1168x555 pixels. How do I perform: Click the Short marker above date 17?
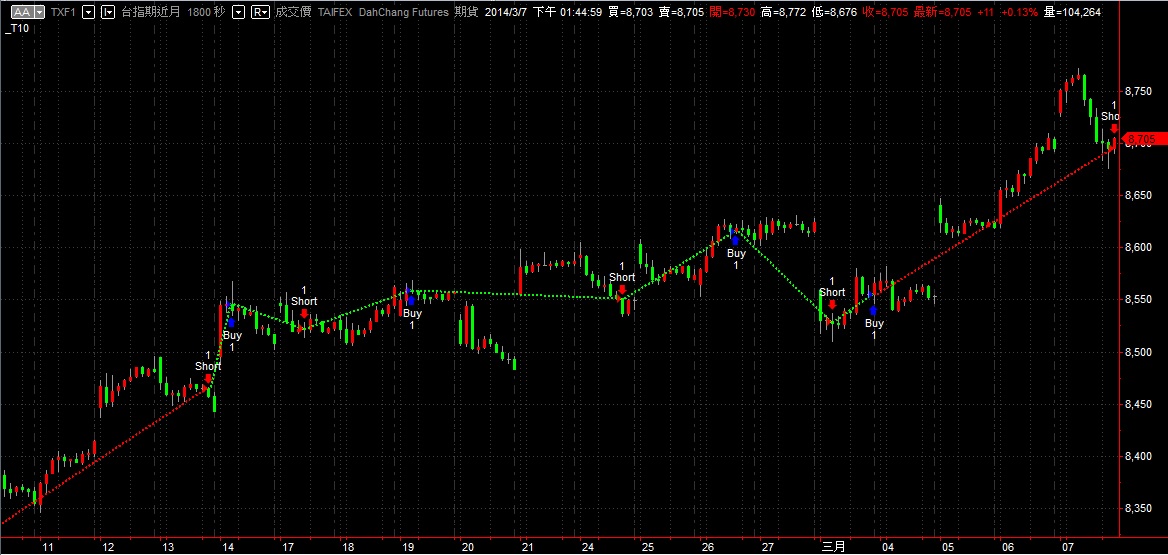click(x=304, y=301)
